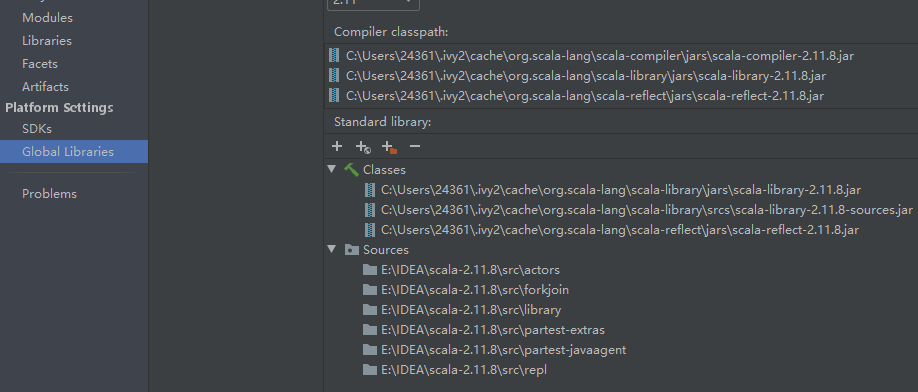Select the Sources node label

coord(386,250)
